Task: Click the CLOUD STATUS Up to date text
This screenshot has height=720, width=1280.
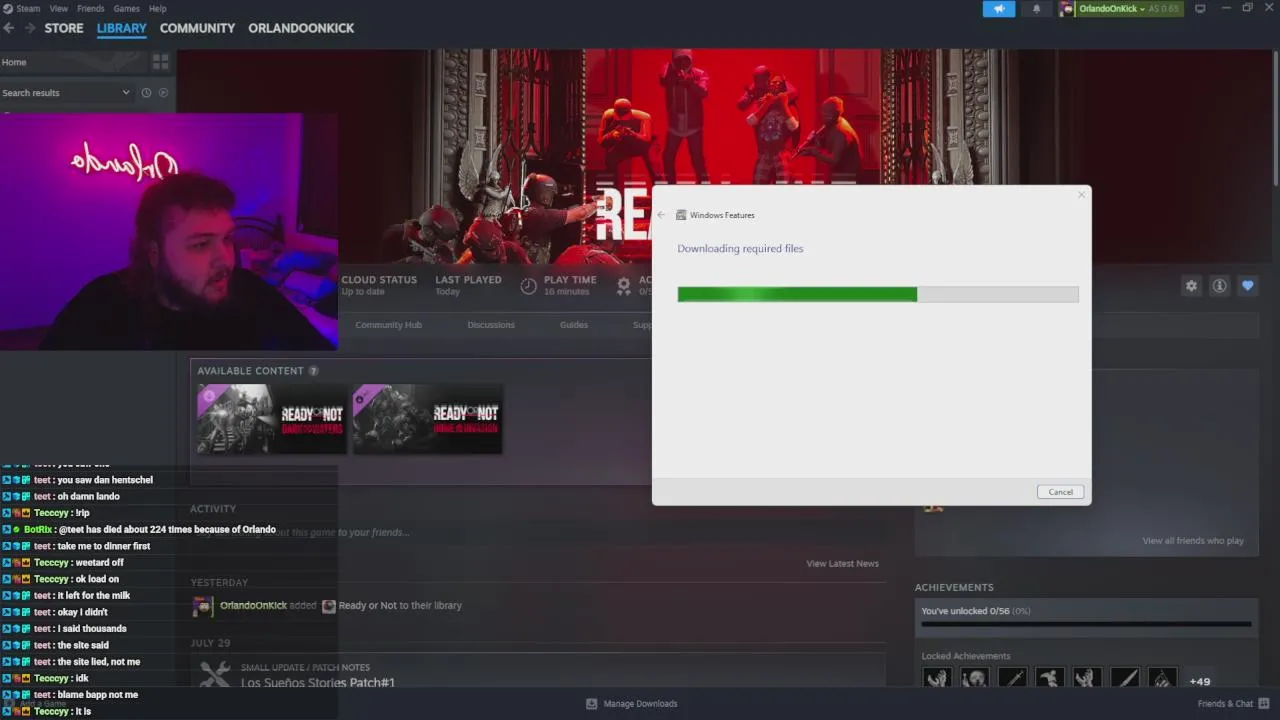Action: point(379,286)
